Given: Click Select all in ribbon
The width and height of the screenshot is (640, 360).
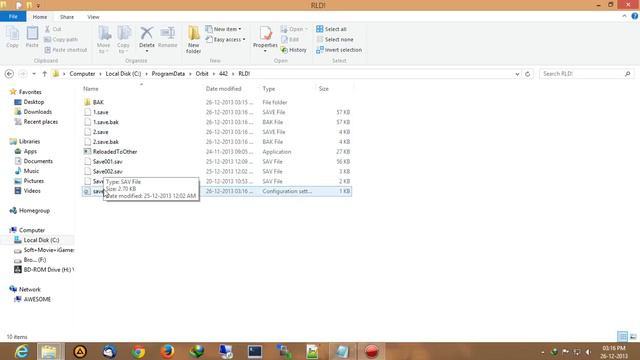Looking at the screenshot, I should (331, 29).
